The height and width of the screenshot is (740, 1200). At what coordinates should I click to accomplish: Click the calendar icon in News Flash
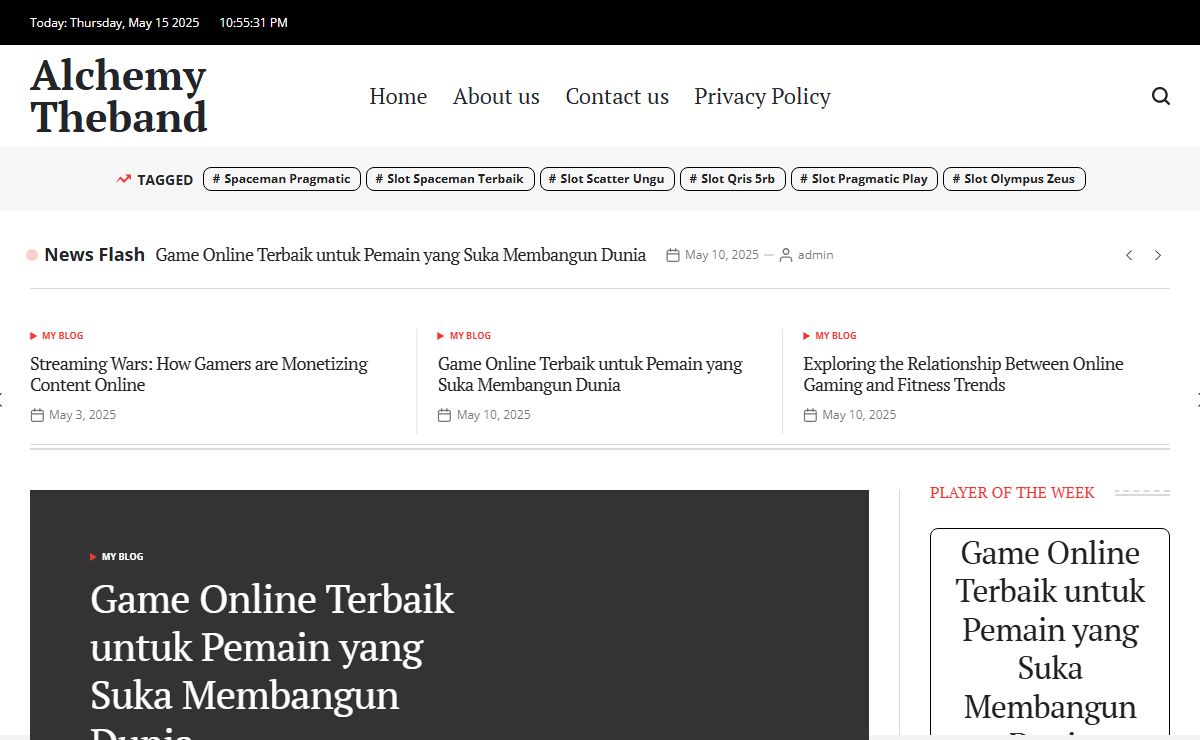pyautogui.click(x=673, y=255)
